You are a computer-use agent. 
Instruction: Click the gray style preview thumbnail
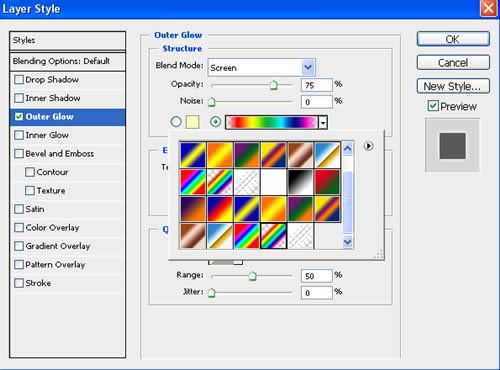[x=452, y=146]
